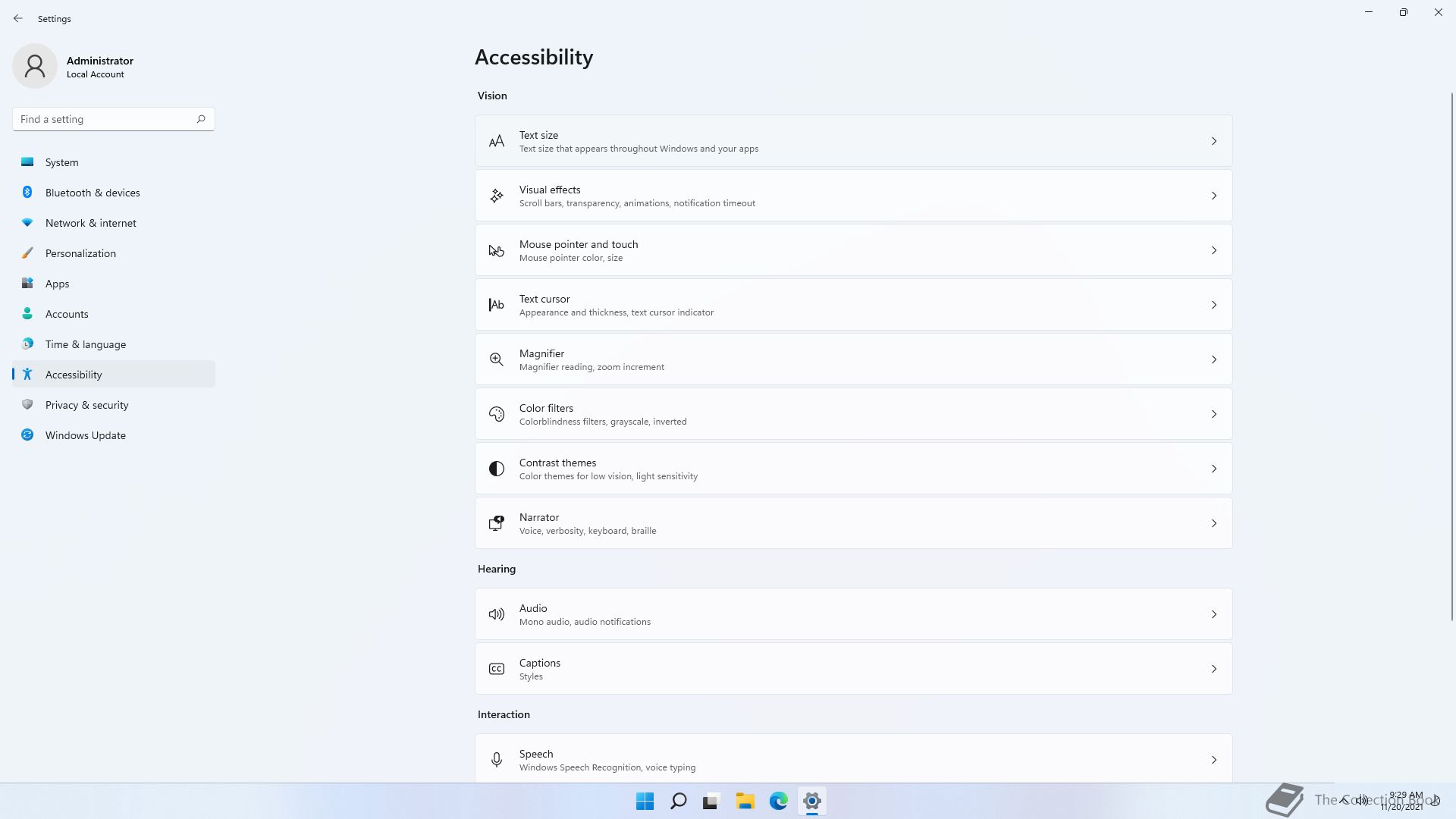Expand Text cursor chevron

[x=1214, y=305]
